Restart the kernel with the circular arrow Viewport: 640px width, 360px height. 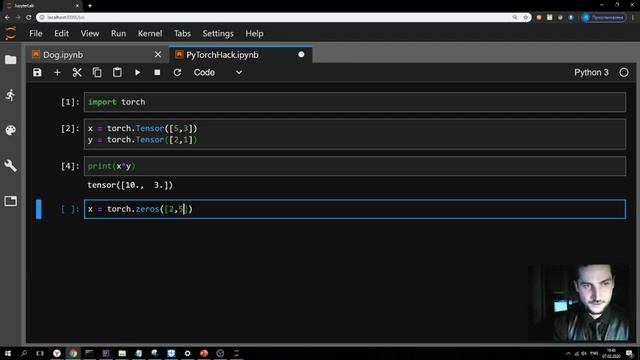tap(177, 73)
